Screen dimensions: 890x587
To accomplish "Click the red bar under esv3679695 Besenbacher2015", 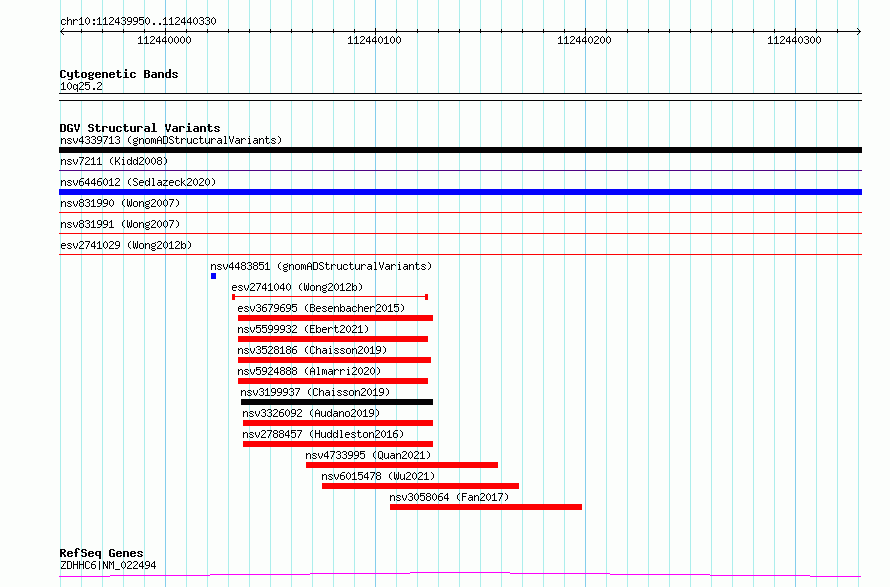I will tap(335, 318).
